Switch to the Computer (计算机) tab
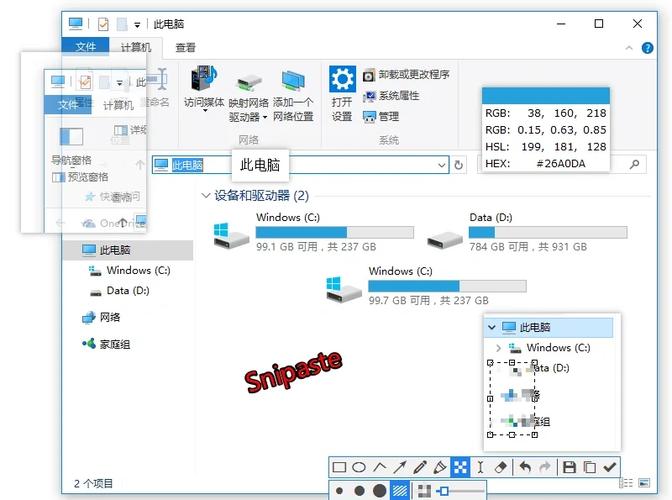The image size is (672, 500). click(x=136, y=47)
